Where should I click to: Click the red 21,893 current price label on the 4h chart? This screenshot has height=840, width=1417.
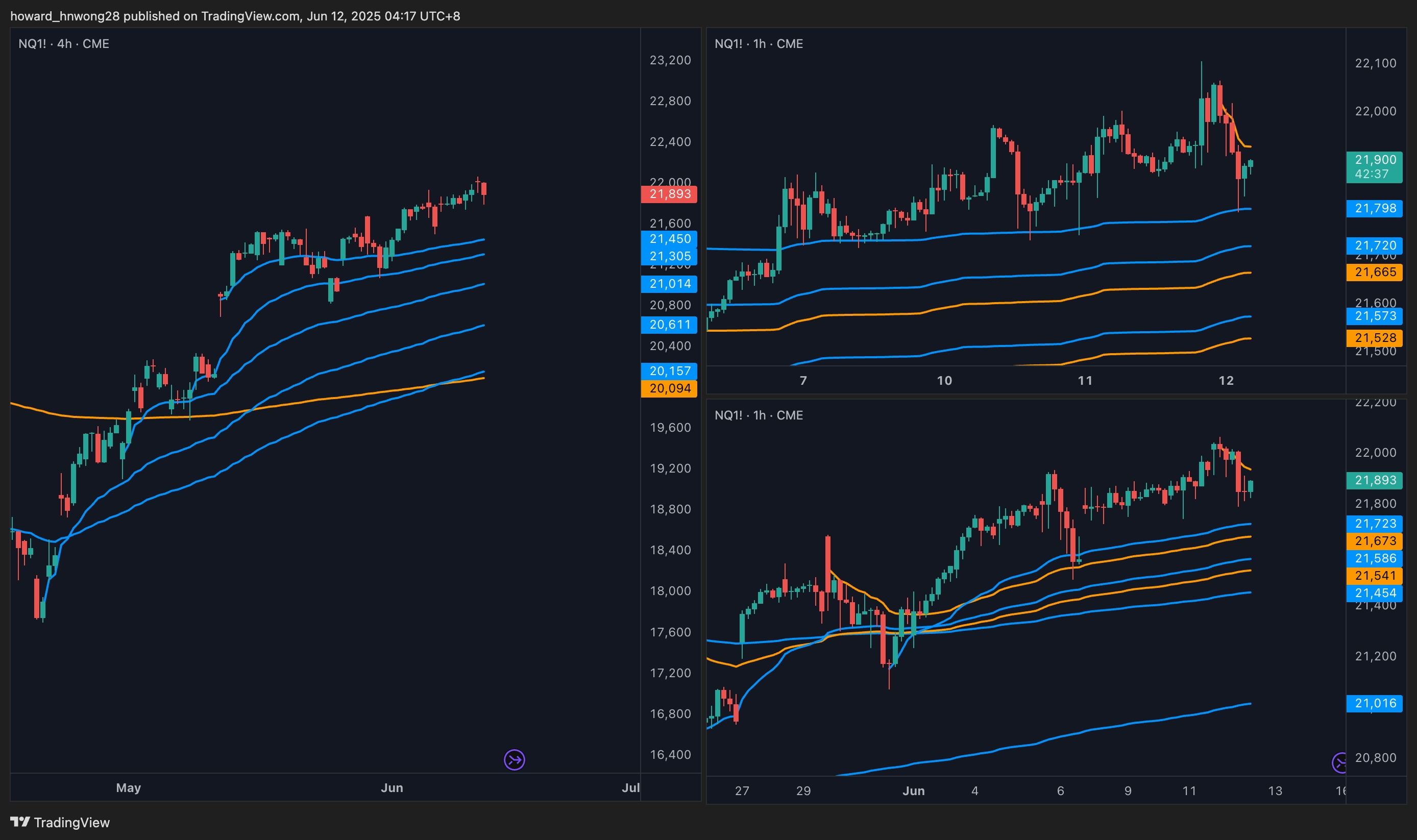[669, 194]
